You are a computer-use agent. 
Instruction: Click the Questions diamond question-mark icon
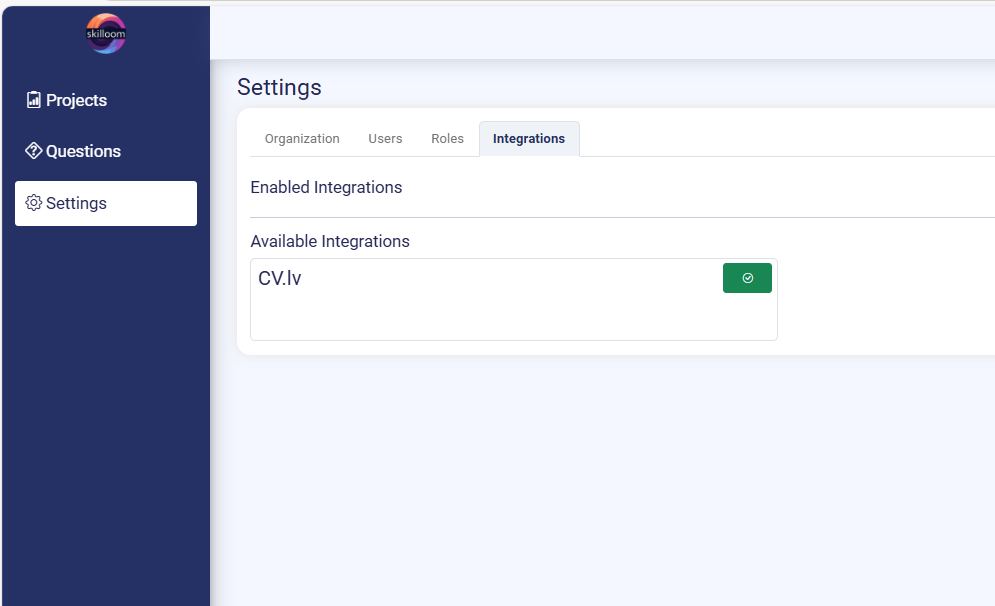(34, 151)
